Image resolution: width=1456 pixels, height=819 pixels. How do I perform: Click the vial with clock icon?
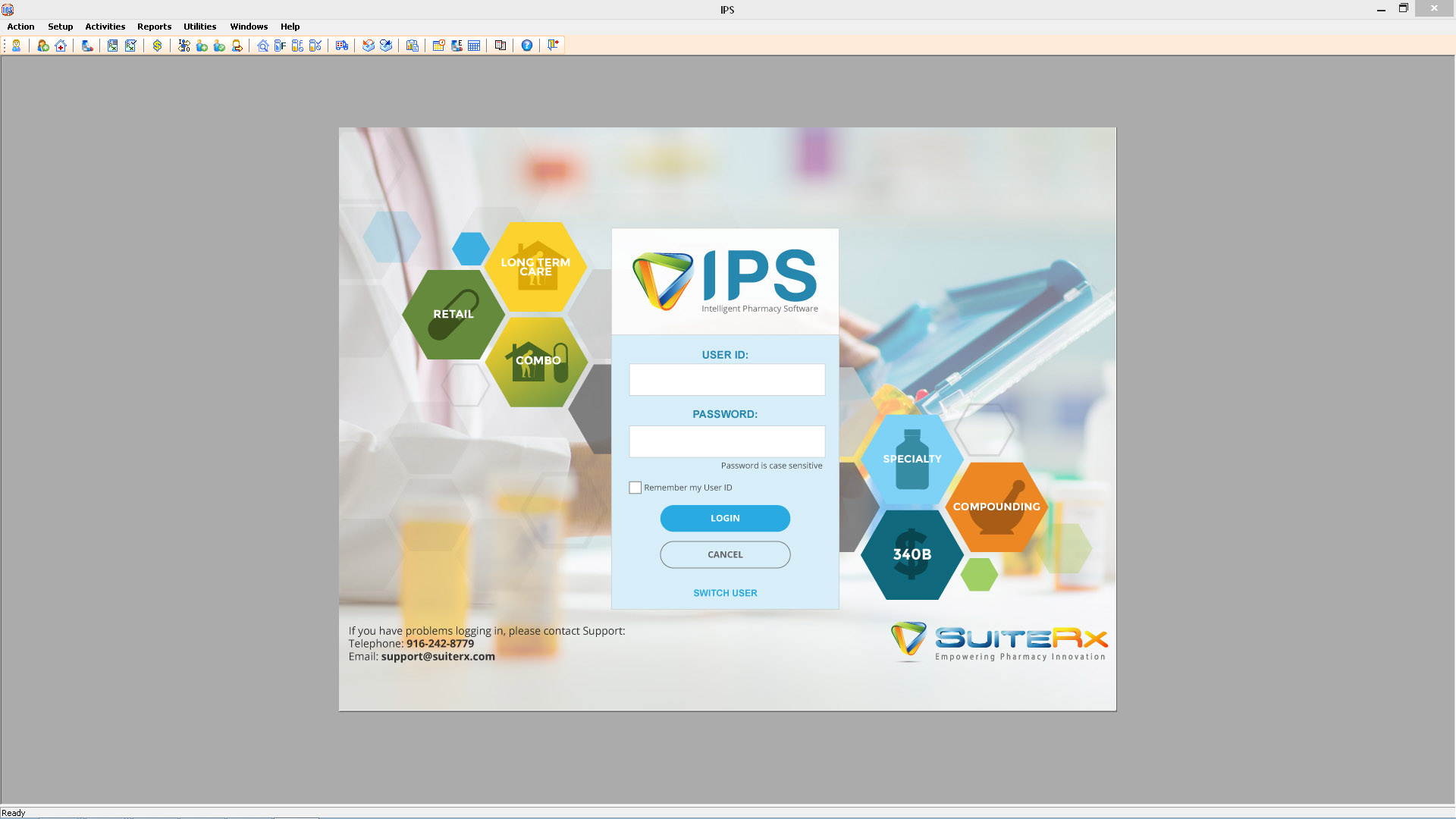297,45
